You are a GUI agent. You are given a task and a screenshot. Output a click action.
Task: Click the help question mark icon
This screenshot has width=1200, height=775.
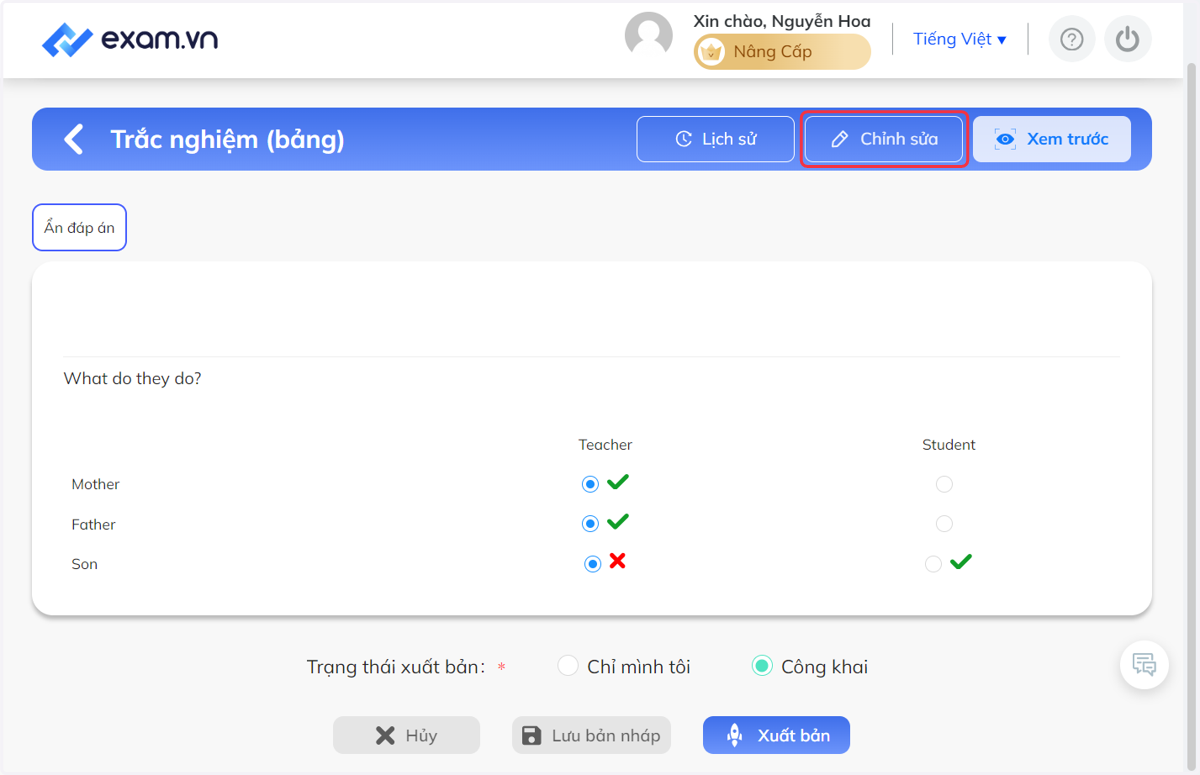tap(1072, 39)
